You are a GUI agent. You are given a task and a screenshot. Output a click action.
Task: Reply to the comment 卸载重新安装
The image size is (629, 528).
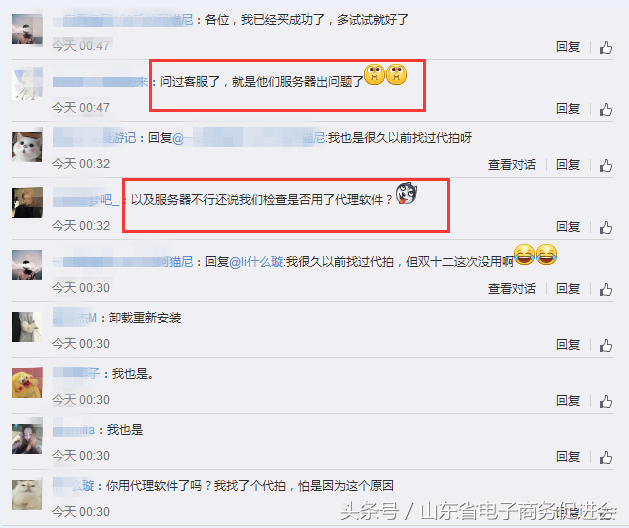point(568,345)
